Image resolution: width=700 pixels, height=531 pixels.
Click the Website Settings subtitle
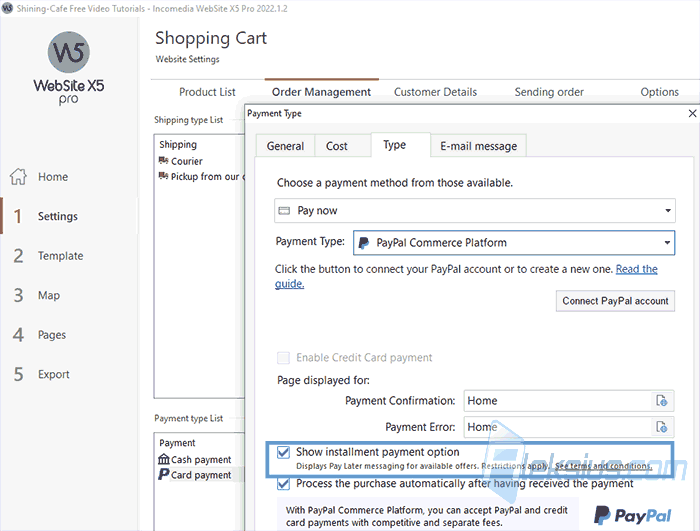tap(188, 59)
